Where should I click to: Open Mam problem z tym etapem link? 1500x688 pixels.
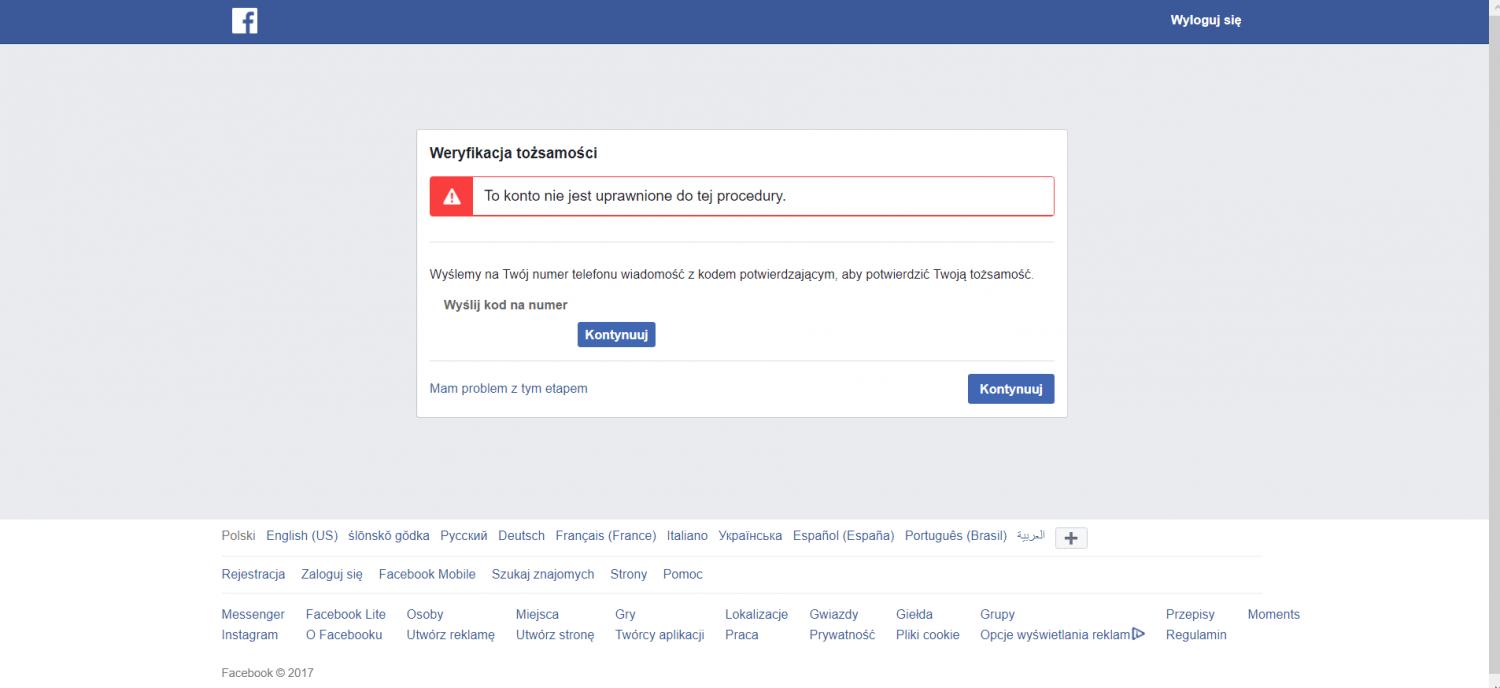tap(508, 388)
